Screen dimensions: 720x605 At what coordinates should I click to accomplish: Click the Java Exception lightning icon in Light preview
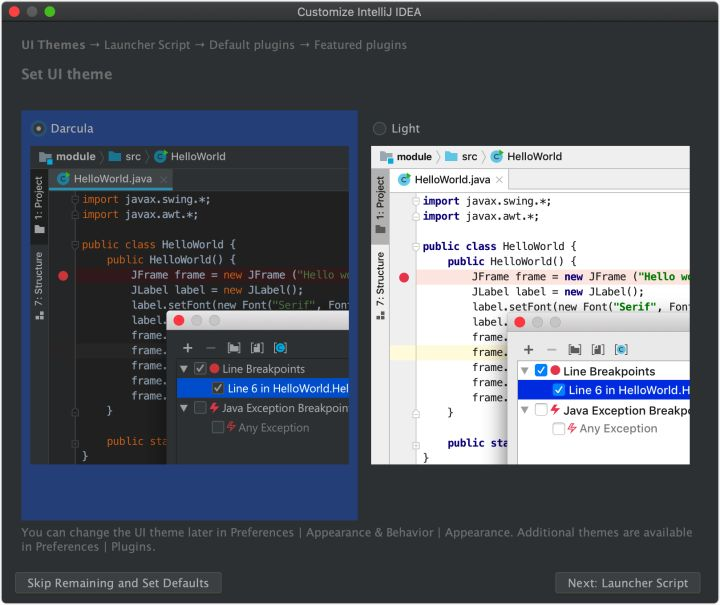tap(555, 410)
